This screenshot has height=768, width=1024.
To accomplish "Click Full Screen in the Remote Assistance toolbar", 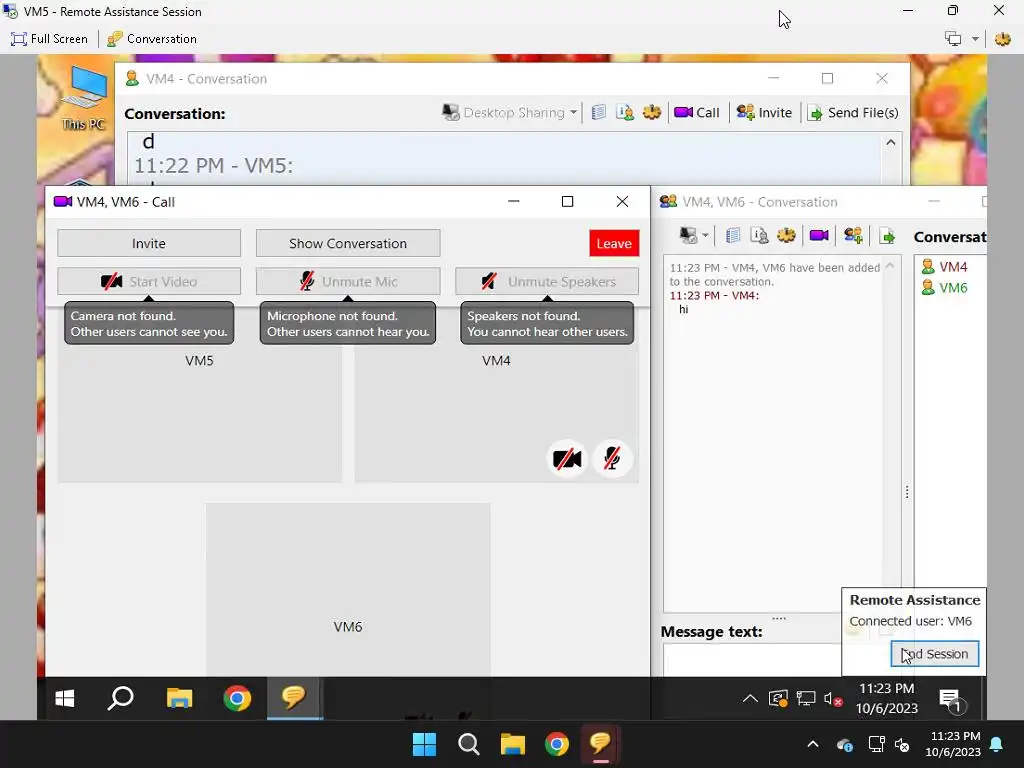I will click(x=49, y=39).
